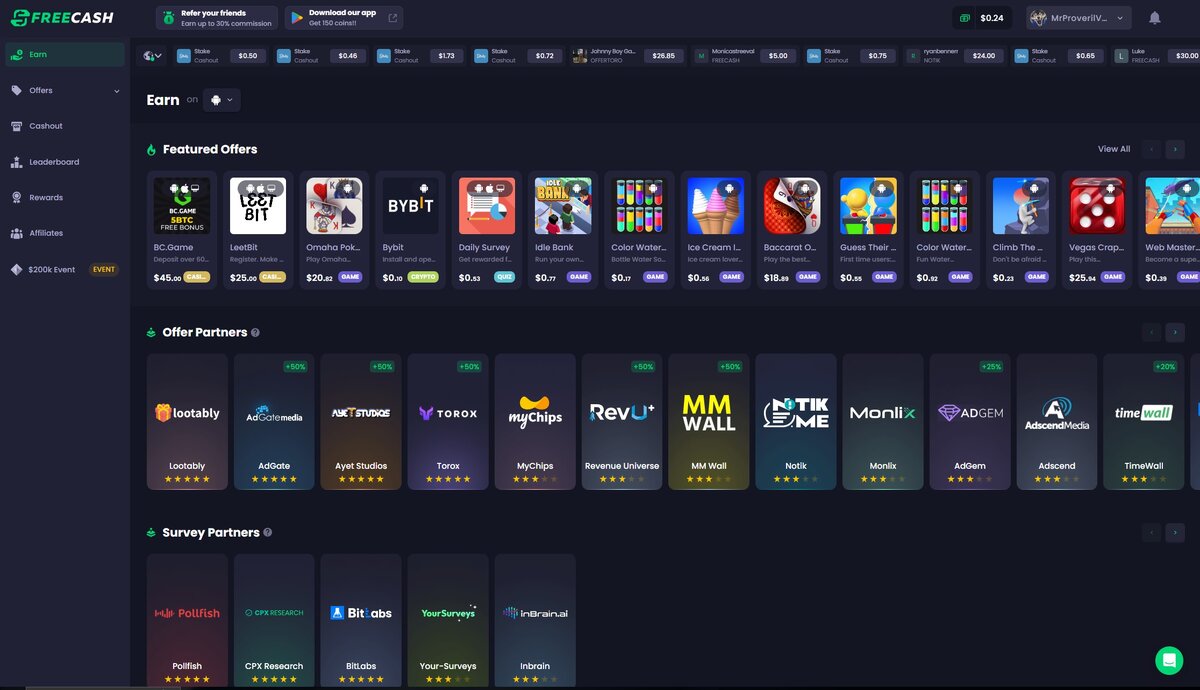Expand the Offers sidebar menu

(x=65, y=90)
